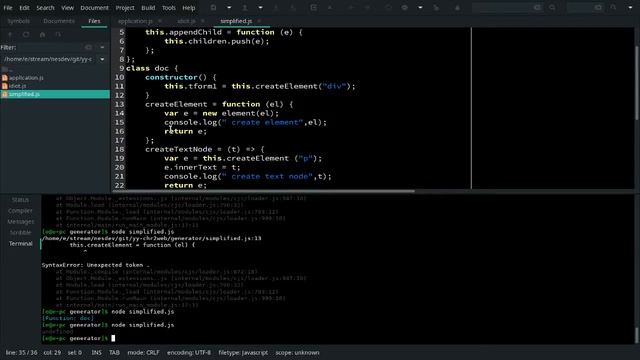Select the parent '..' folder entry
Image resolution: width=640 pixels, height=360 pixels.
click(x=55, y=69)
